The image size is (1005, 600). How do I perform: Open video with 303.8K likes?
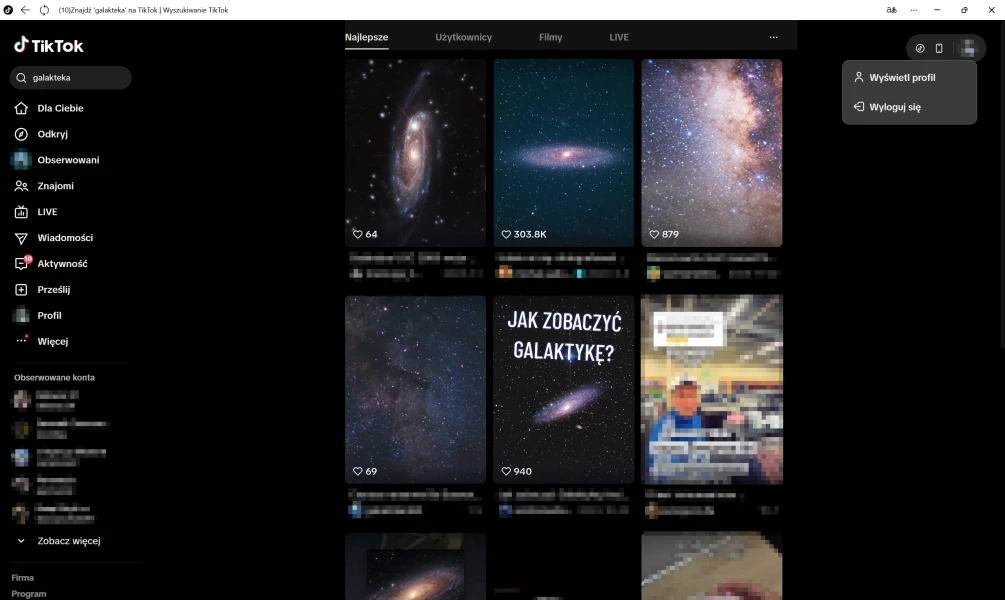coord(564,152)
